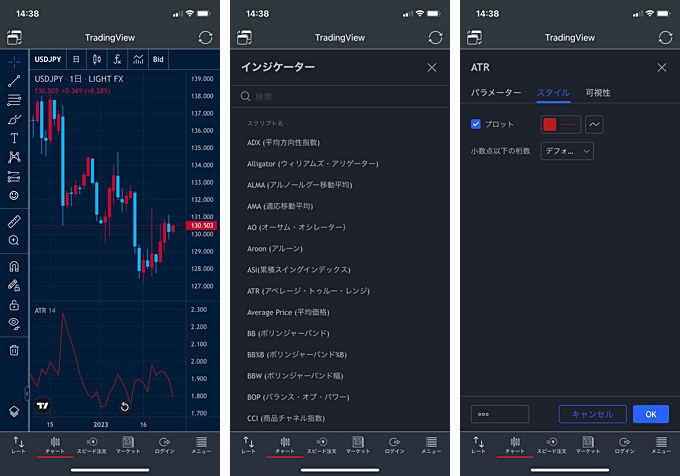This screenshot has height=476, width=680.
Task: Open ログイン tab in left screen bottom bar
Action: 164,445
